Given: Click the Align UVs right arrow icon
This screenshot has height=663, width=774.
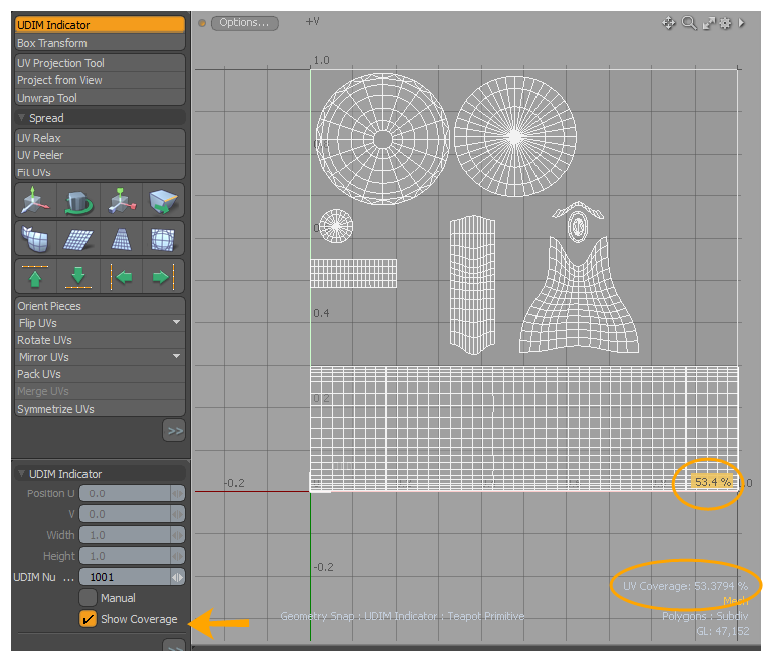Looking at the screenshot, I should 163,276.
